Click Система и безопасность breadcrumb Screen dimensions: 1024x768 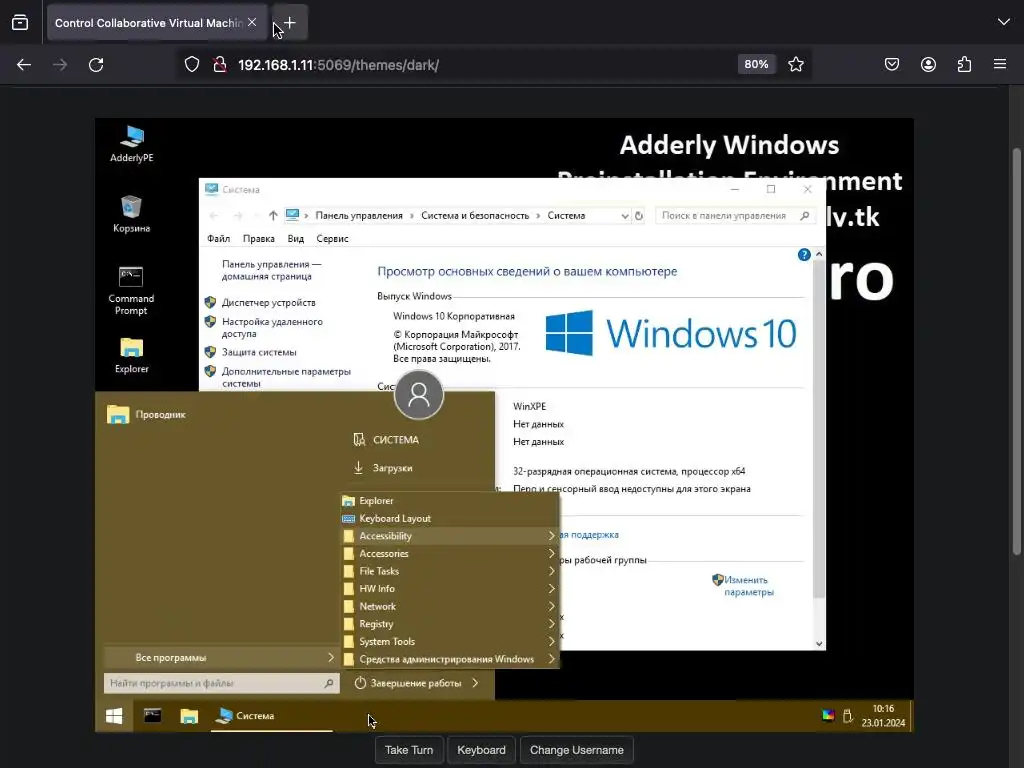click(475, 216)
